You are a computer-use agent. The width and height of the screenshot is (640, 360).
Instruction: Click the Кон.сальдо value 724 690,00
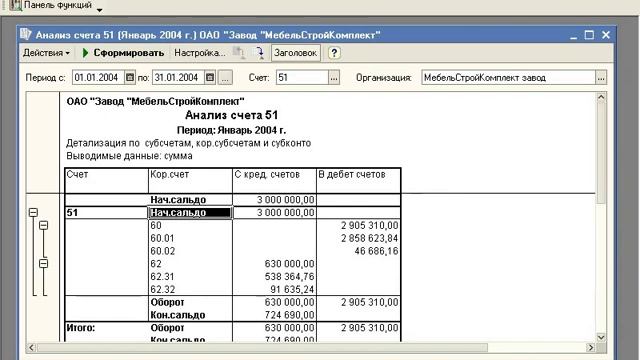(289, 315)
